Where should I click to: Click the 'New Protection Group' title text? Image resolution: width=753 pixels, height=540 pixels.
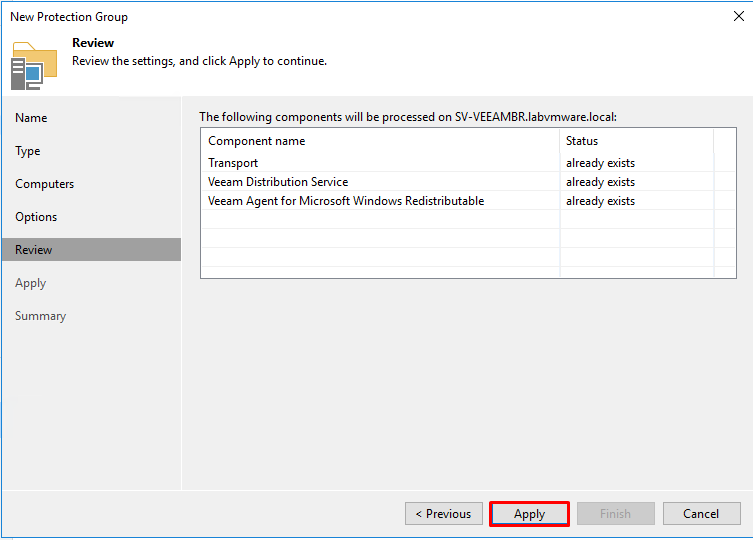point(69,17)
